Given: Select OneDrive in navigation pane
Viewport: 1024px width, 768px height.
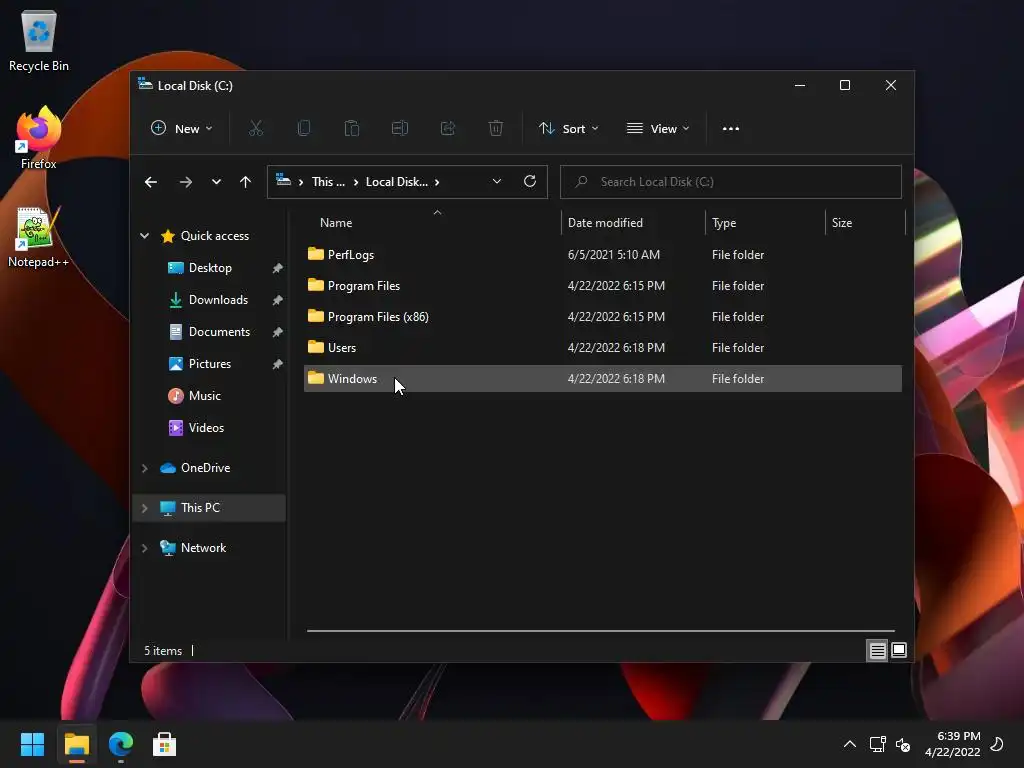Looking at the screenshot, I should click(x=205, y=468).
